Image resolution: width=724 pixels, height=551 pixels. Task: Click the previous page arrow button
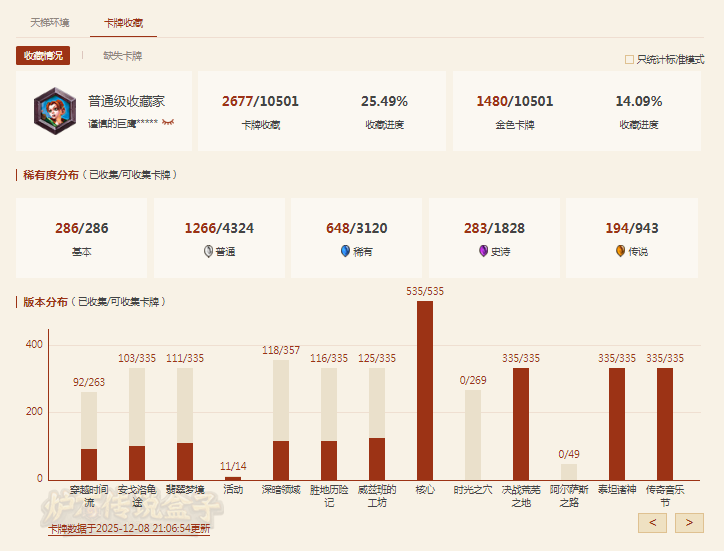652,522
